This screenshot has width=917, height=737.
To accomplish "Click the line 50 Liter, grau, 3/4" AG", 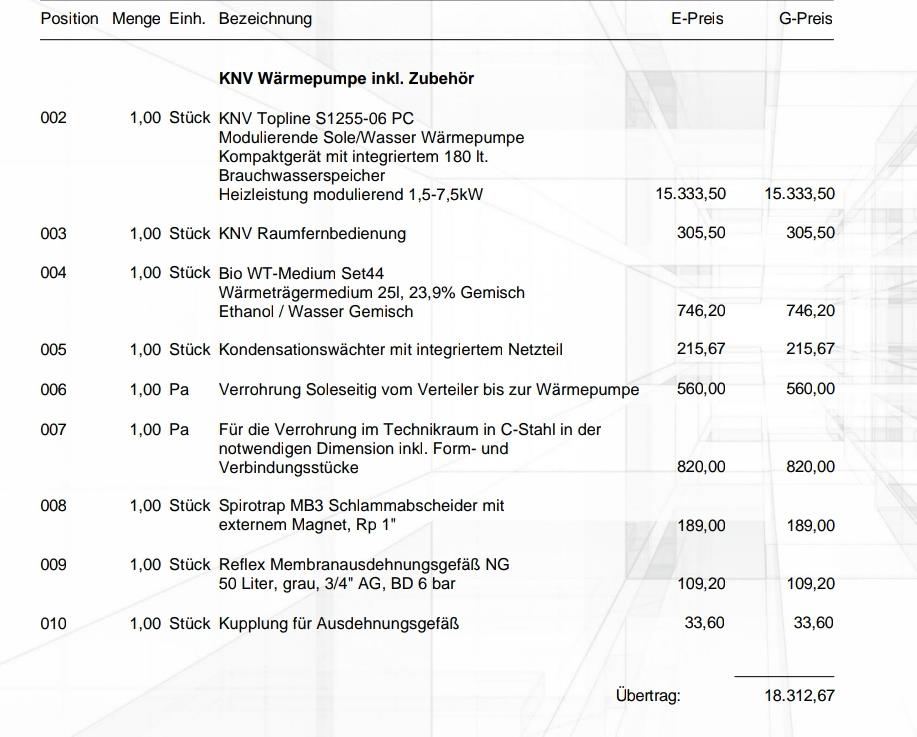I will pos(337,583).
